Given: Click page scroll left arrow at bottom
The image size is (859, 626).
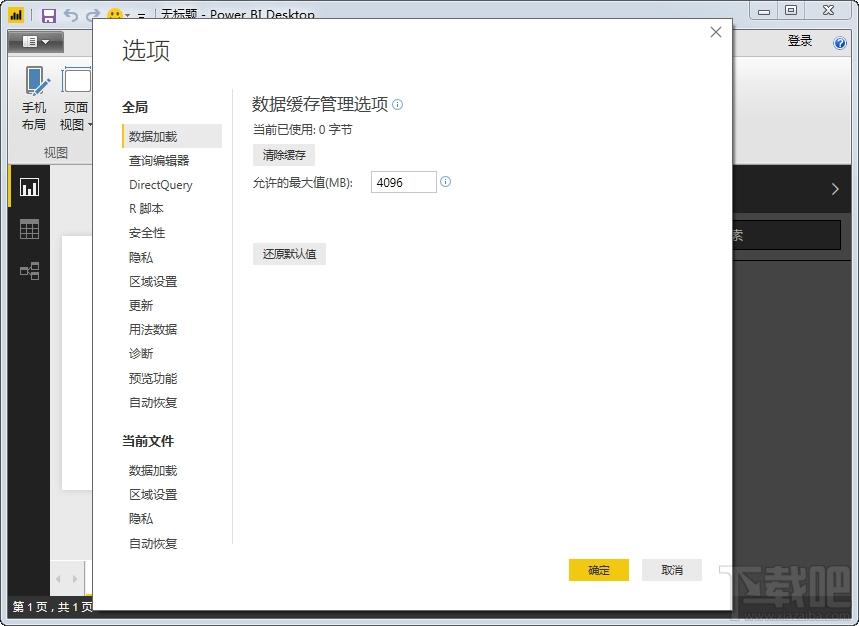Looking at the screenshot, I should tap(59, 578).
